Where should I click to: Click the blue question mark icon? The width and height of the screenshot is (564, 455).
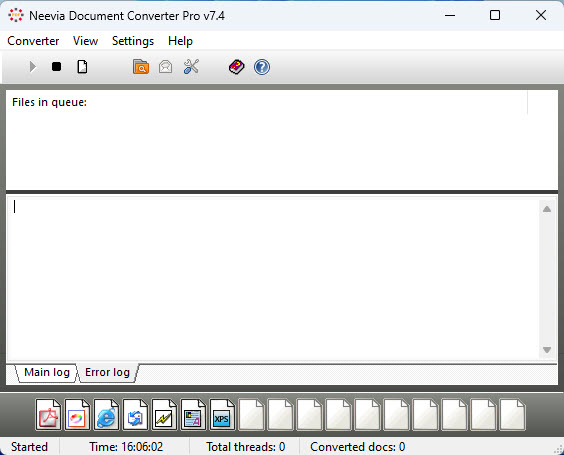pyautogui.click(x=261, y=67)
